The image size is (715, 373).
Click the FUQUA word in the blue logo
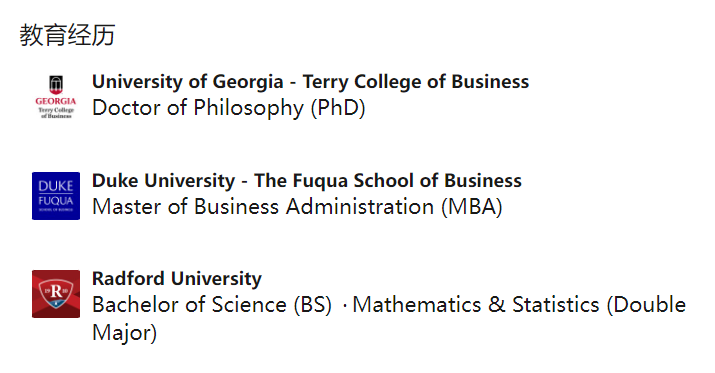56,201
